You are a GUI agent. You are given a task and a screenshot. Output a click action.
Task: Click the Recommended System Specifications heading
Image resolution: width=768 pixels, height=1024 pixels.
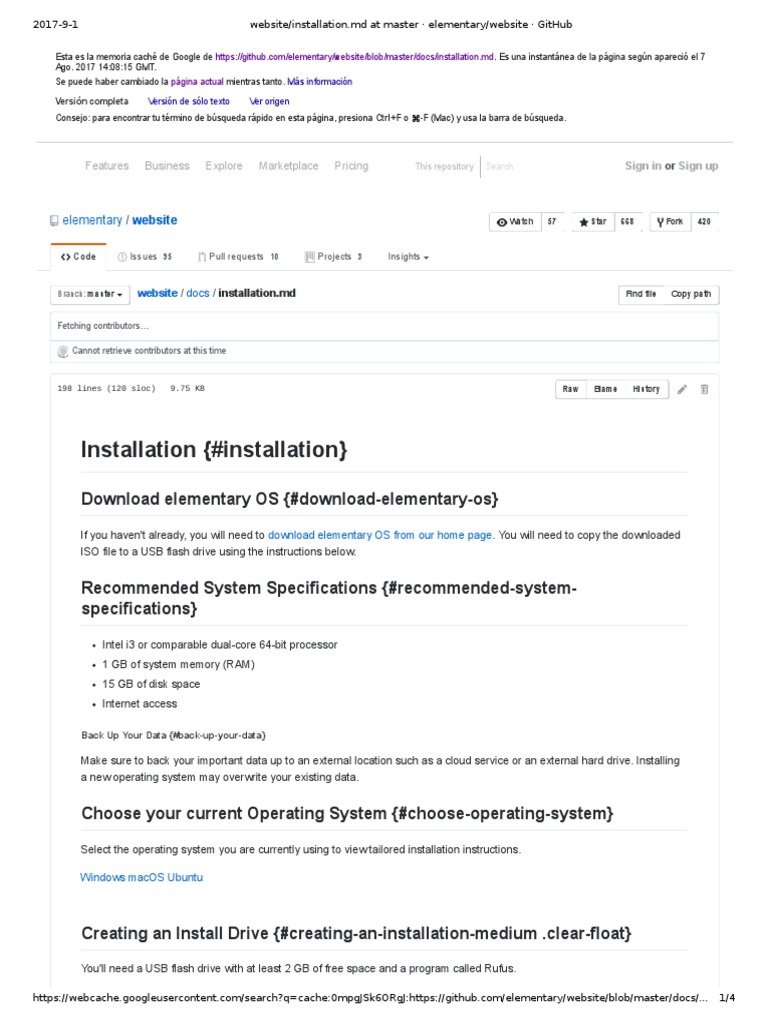pos(328,598)
